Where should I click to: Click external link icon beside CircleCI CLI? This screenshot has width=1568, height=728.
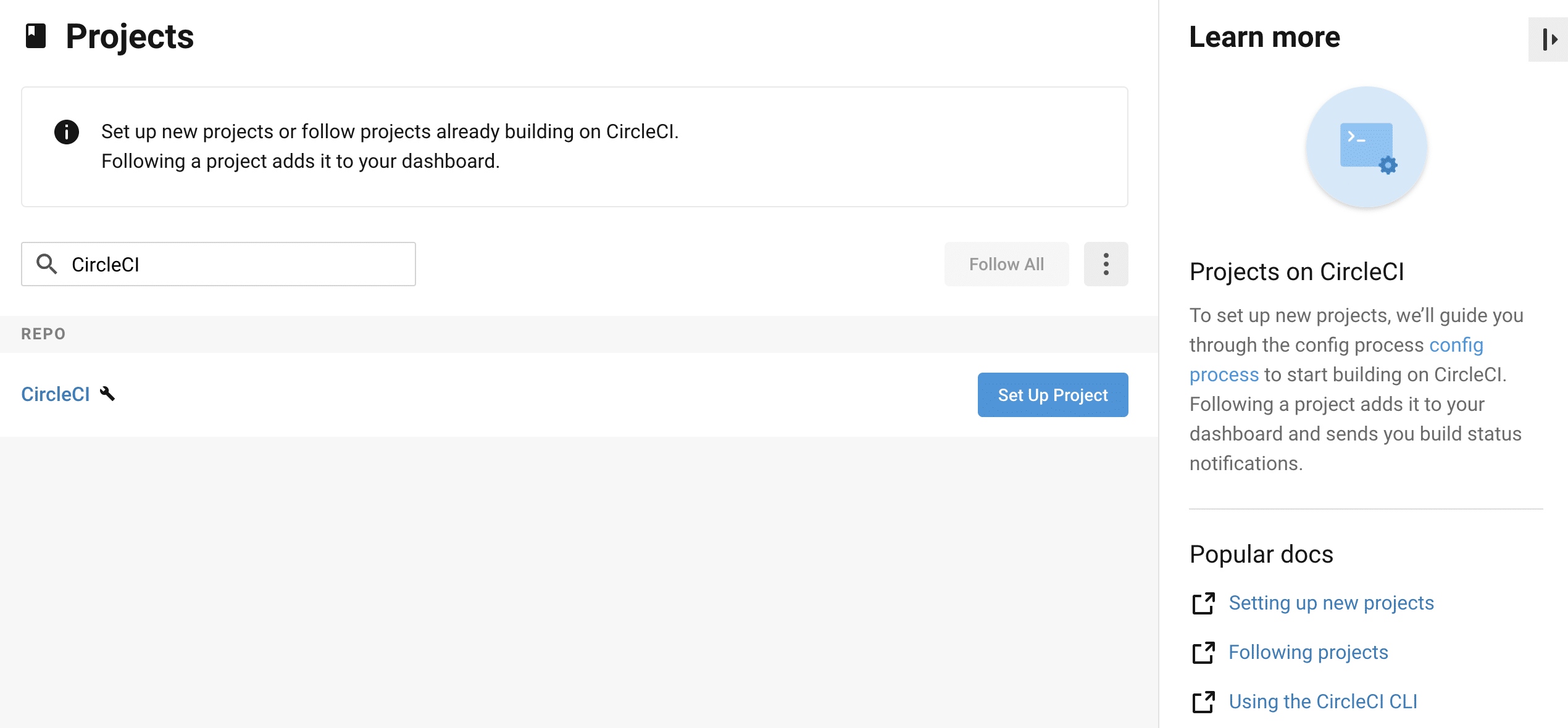click(1203, 702)
